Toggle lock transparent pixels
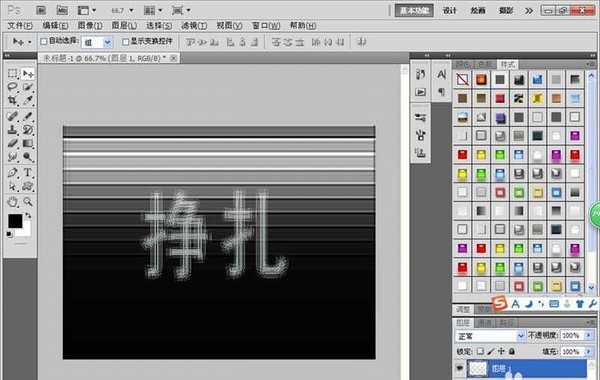Viewport: 600px width, 380px height. [x=480, y=351]
